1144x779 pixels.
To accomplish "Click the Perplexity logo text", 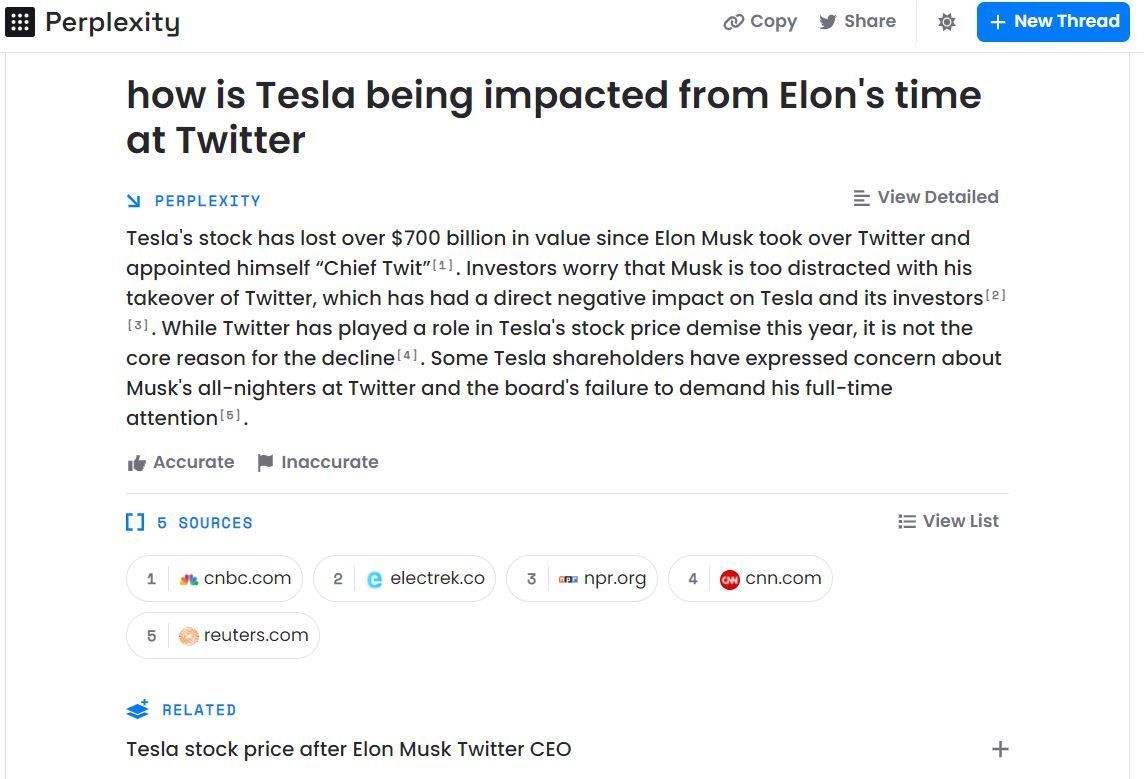I will pos(112,23).
